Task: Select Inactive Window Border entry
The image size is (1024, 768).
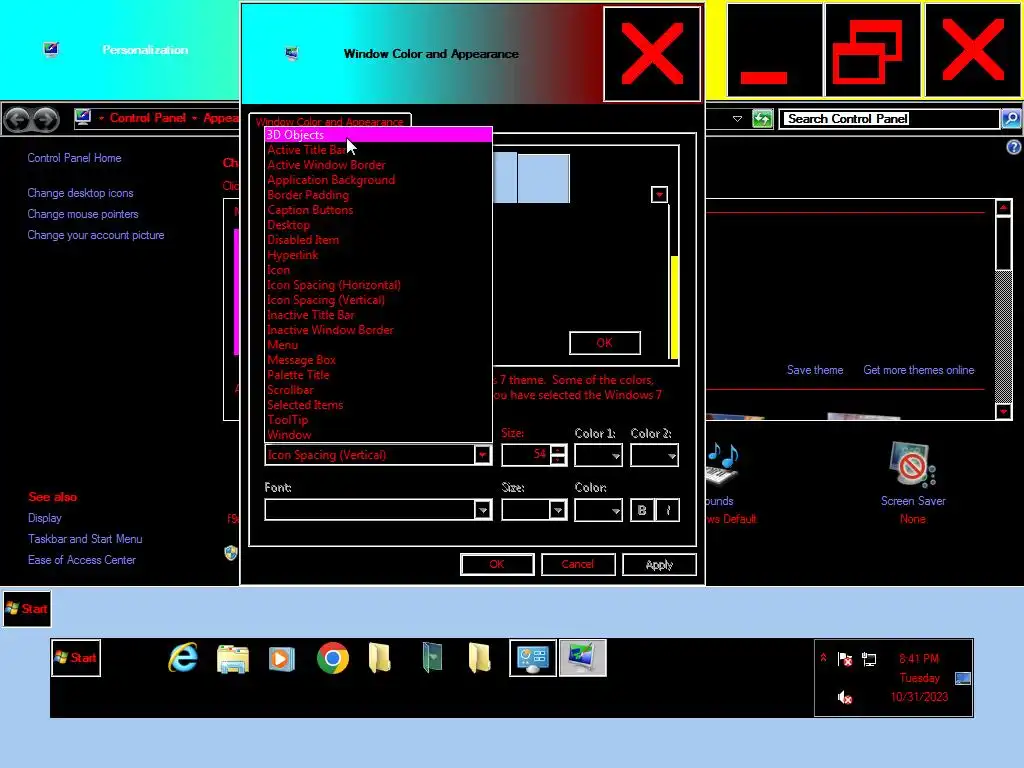Action: 378,330
